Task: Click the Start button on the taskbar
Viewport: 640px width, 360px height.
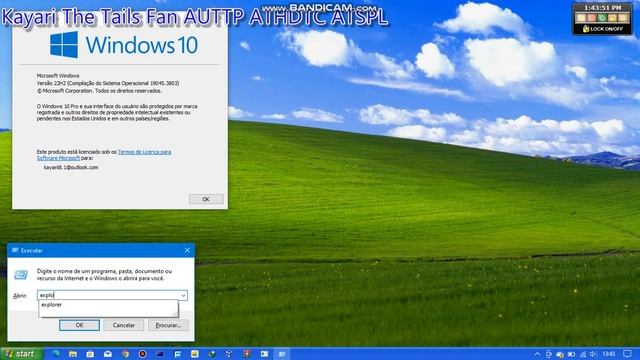Action: pyautogui.click(x=22, y=353)
